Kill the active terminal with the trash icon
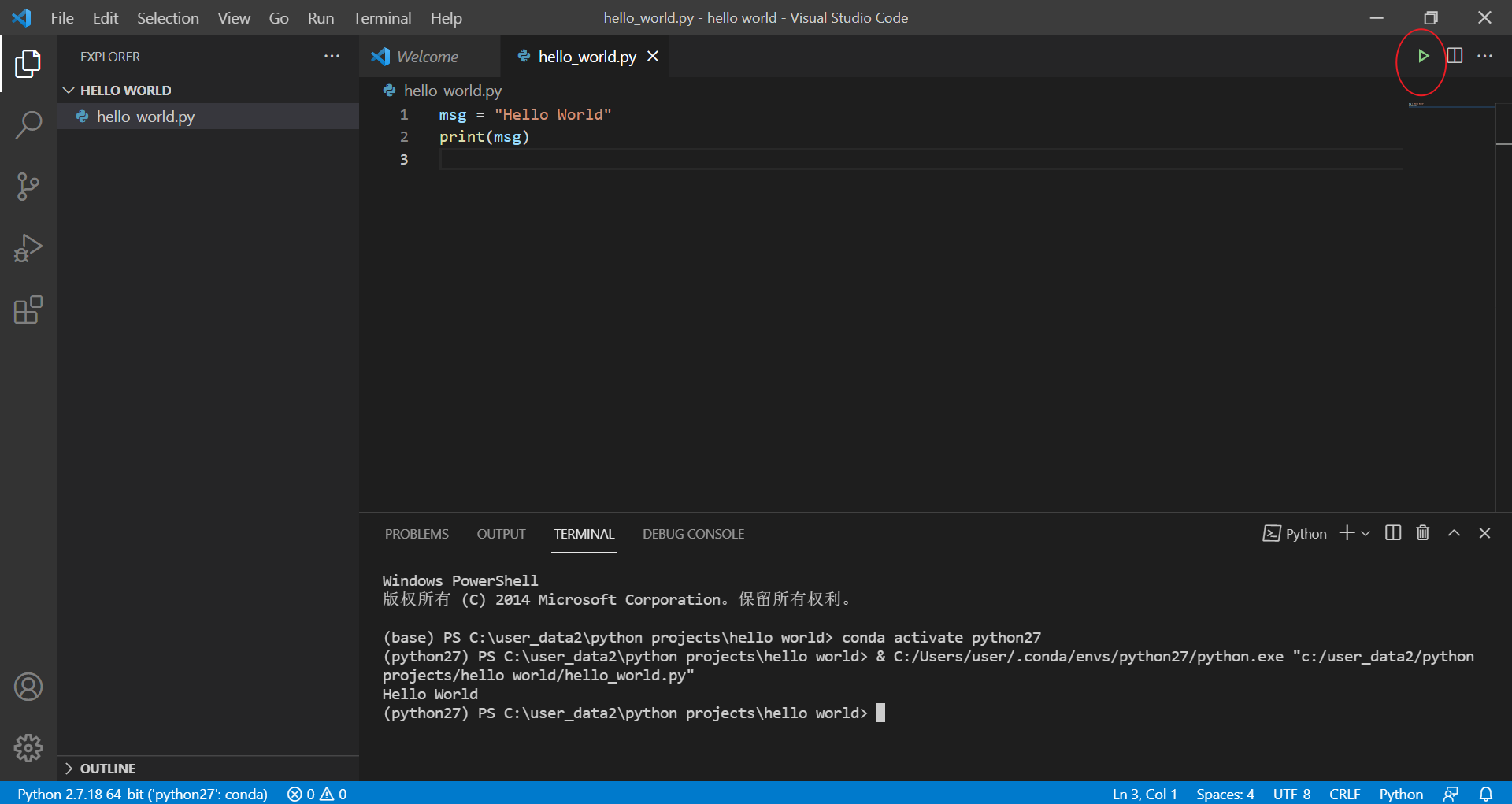 [x=1422, y=533]
